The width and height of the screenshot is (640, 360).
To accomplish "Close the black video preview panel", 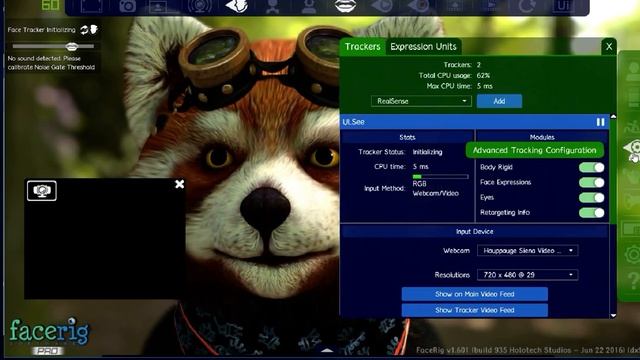I will coord(179,184).
